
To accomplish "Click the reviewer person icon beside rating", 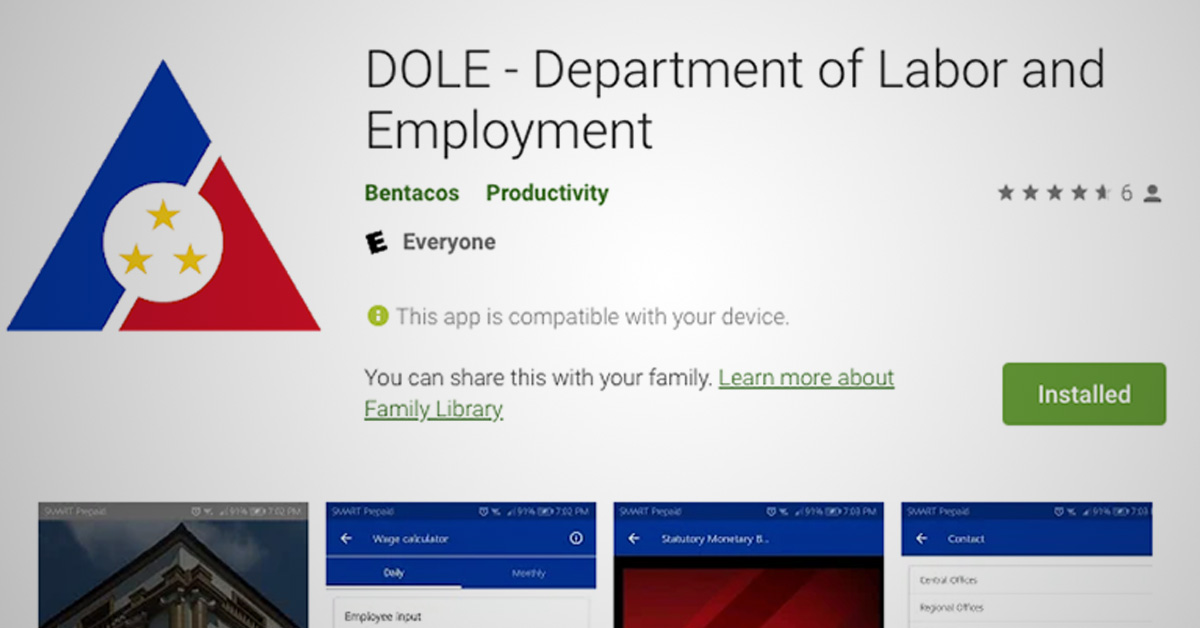I will 1152,193.
